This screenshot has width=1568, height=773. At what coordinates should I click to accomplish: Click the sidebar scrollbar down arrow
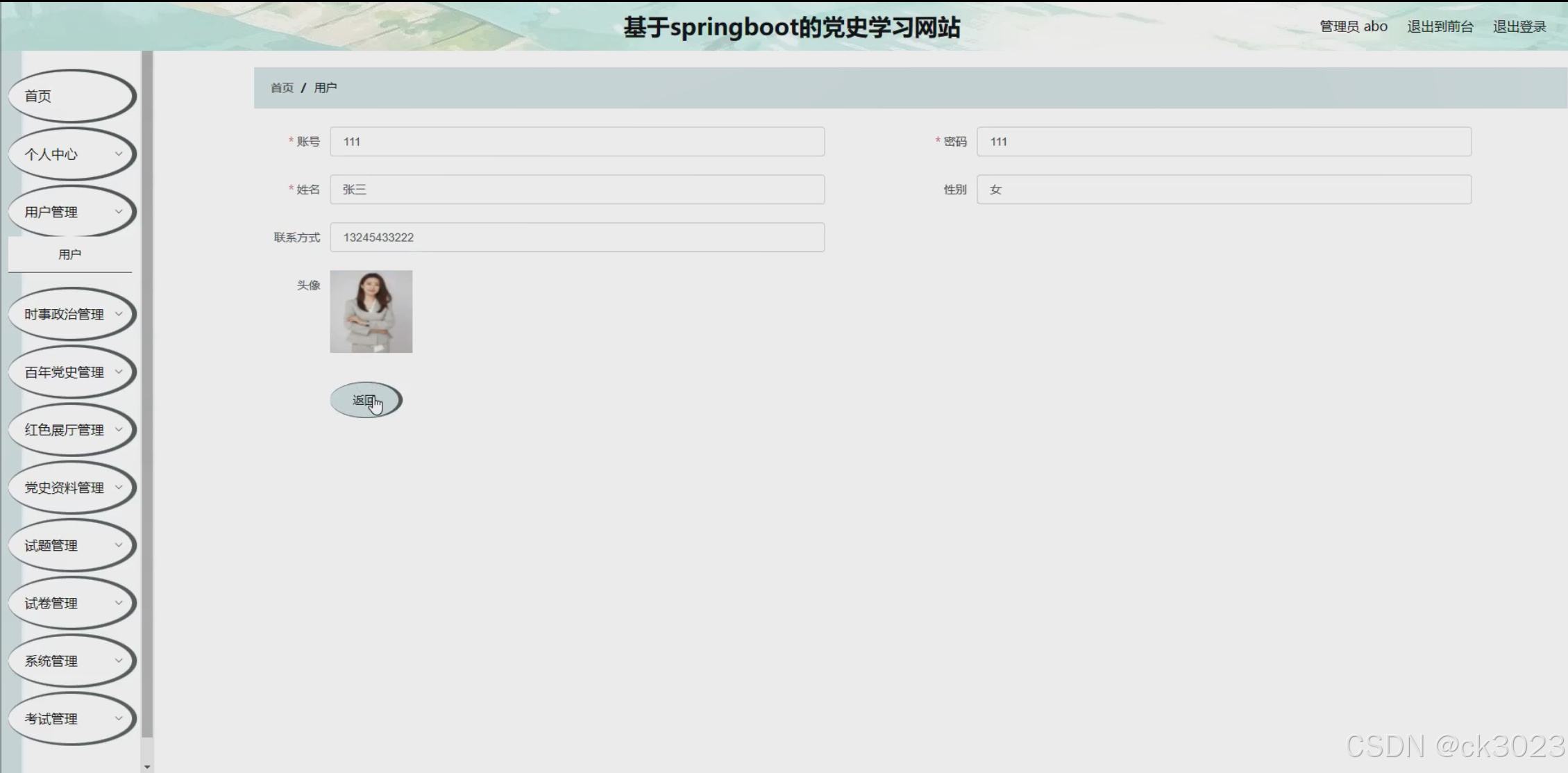[x=146, y=767]
